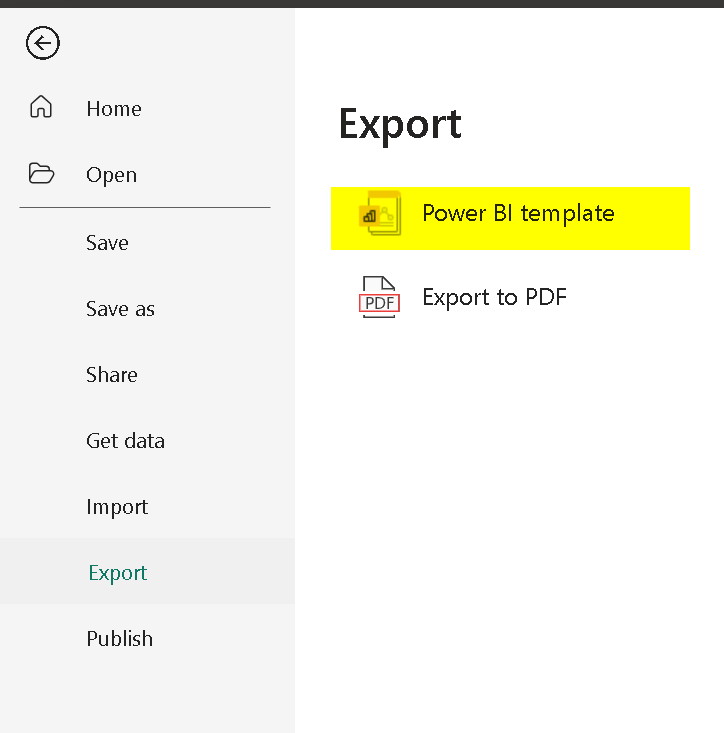
Task: Click the Open folder icon
Action: [x=41, y=174]
